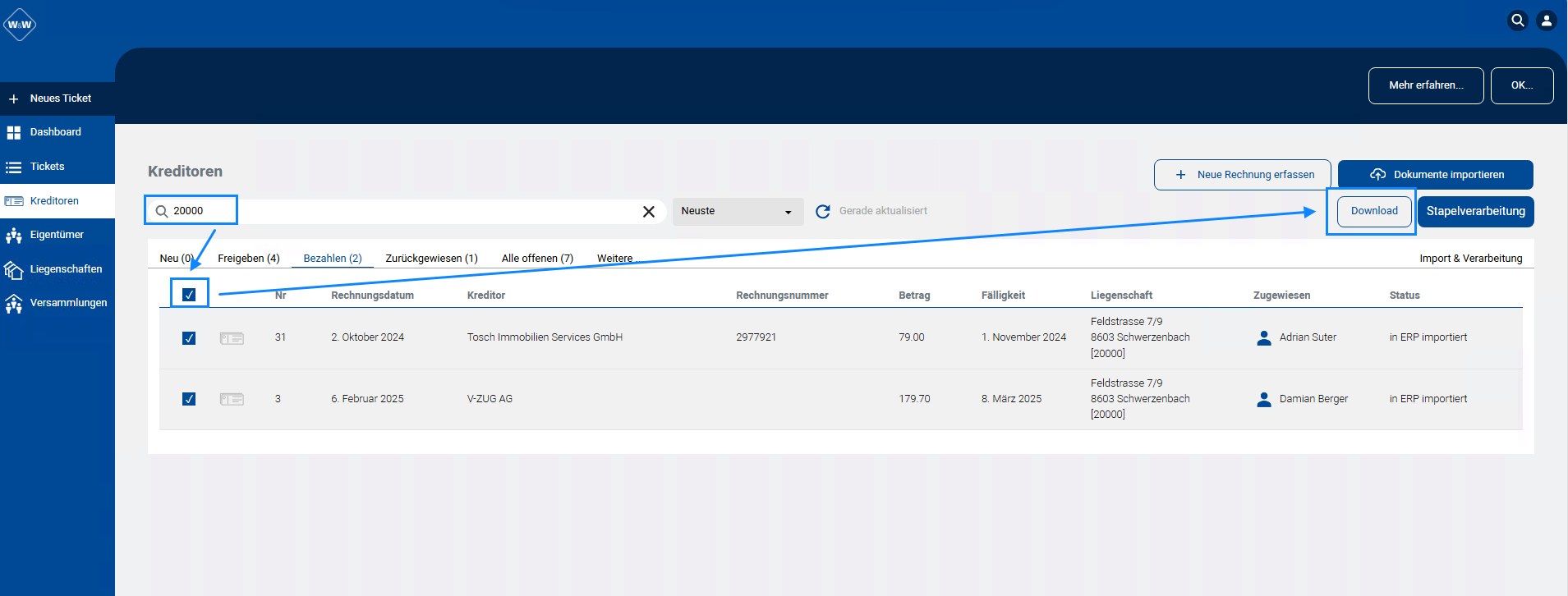Toggle the select-all checkbox in table header
The image size is (1568, 596).
189,294
